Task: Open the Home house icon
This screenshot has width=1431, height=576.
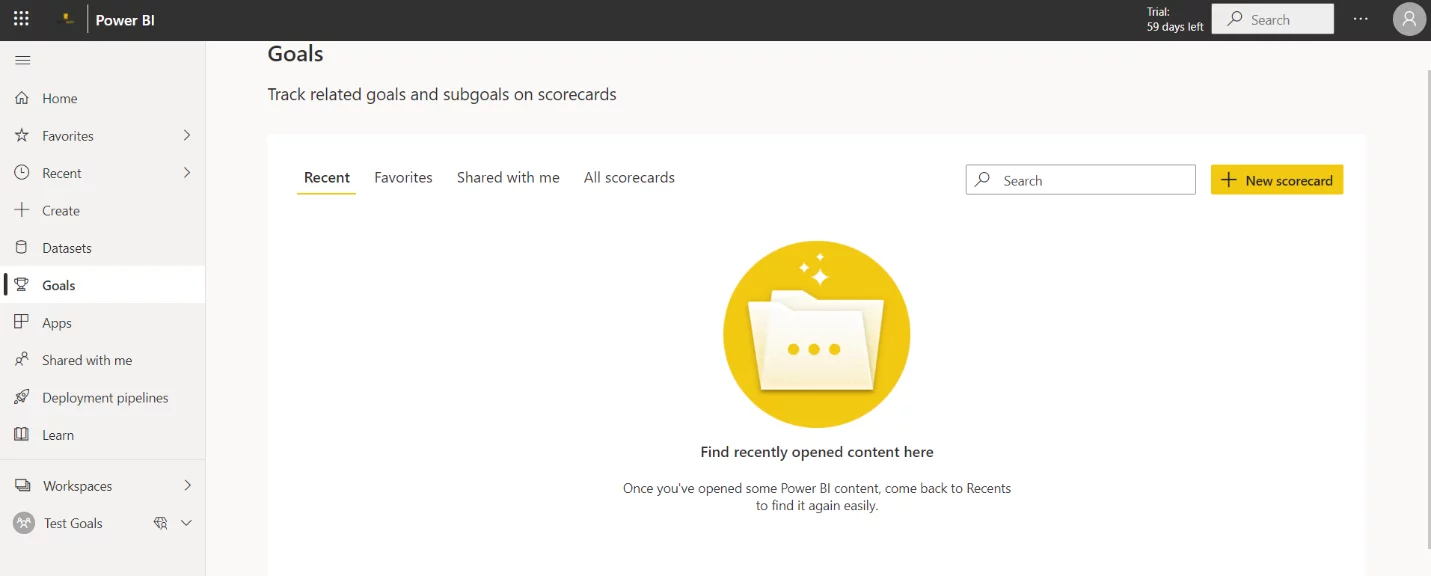Action: [22, 98]
